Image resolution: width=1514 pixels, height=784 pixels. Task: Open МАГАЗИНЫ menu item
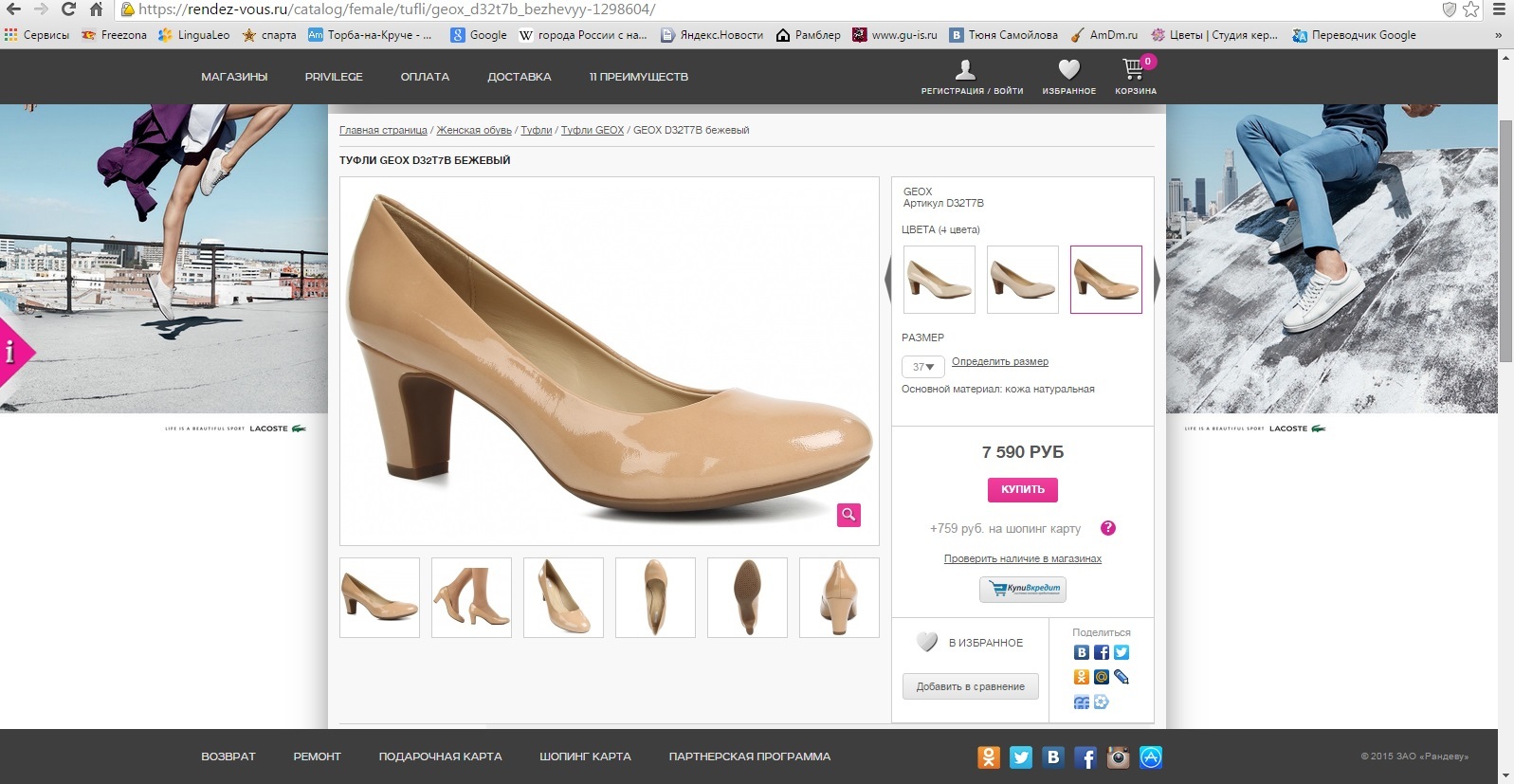(x=234, y=77)
